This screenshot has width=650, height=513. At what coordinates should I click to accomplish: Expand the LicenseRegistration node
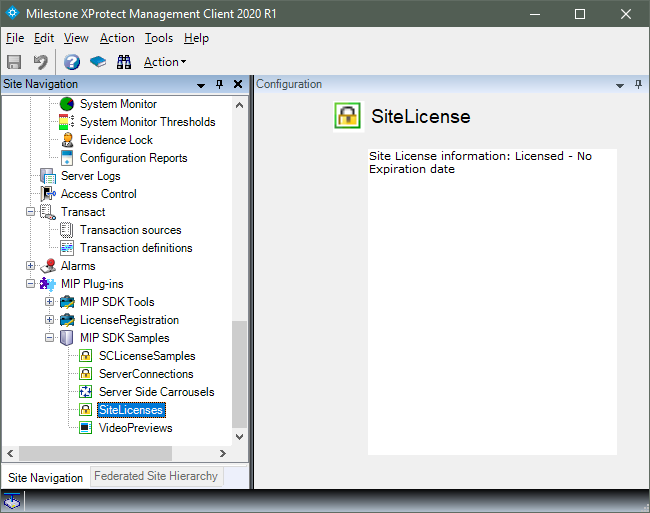point(49,319)
